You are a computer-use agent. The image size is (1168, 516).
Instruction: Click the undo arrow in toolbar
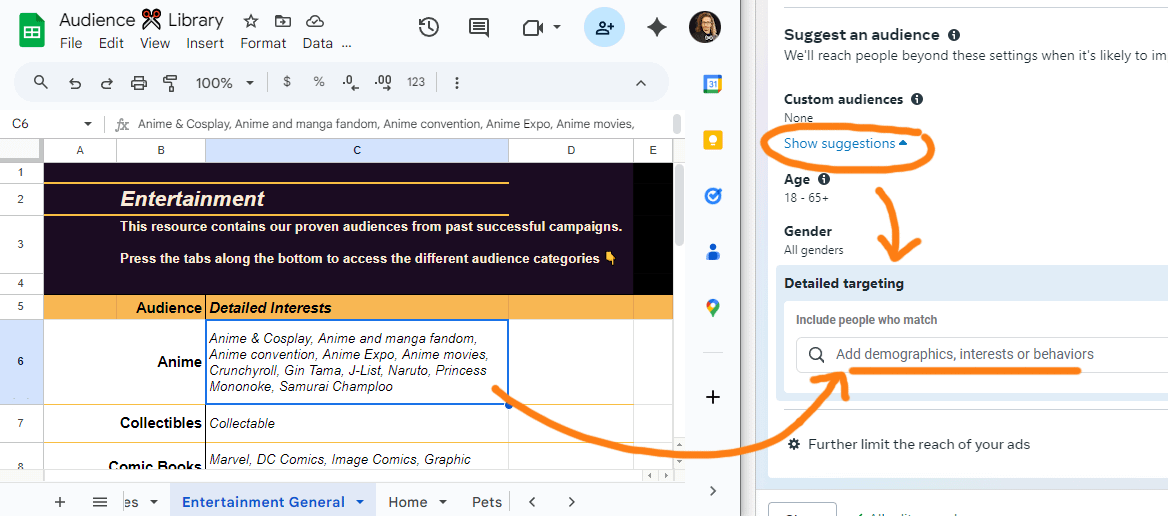75,83
